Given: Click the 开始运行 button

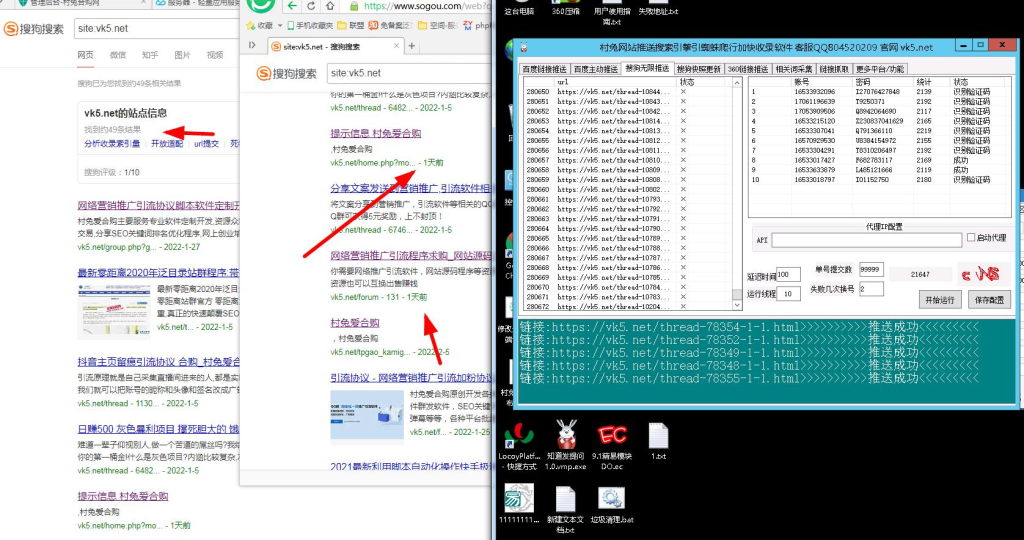Looking at the screenshot, I should 940,300.
